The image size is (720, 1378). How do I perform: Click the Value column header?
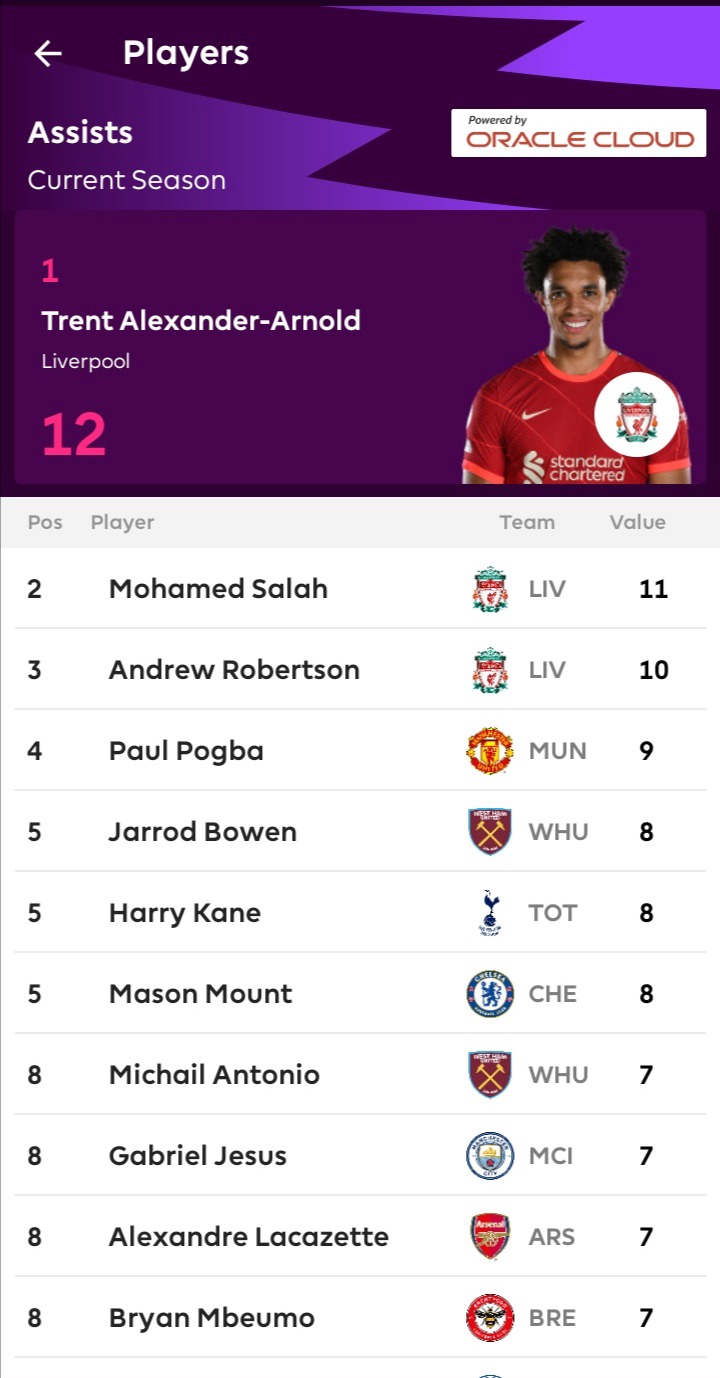[x=637, y=522]
